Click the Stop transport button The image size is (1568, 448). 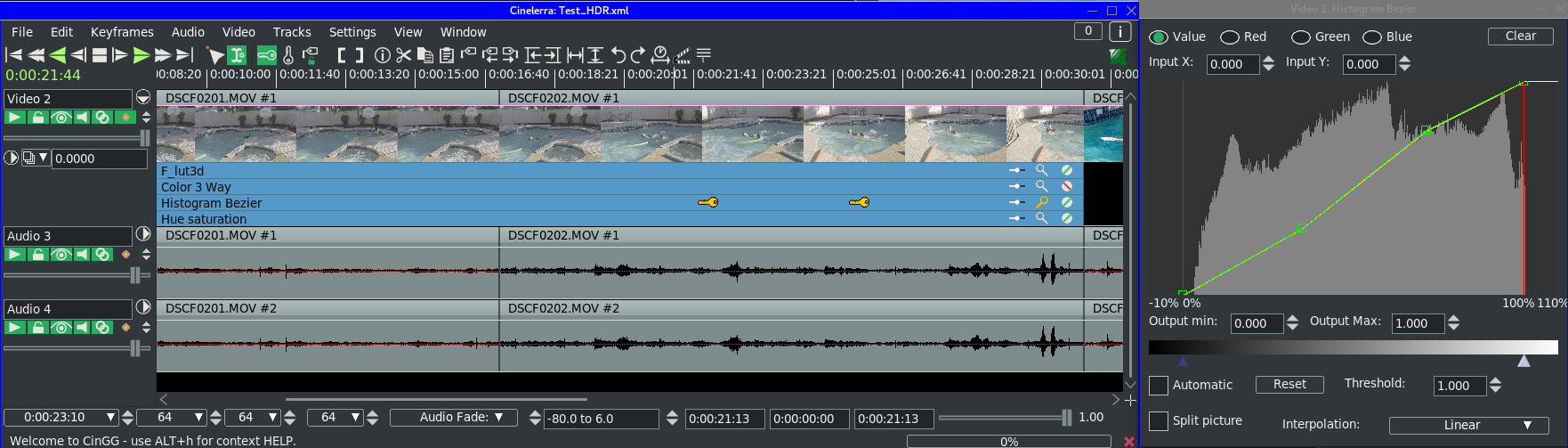coord(100,55)
